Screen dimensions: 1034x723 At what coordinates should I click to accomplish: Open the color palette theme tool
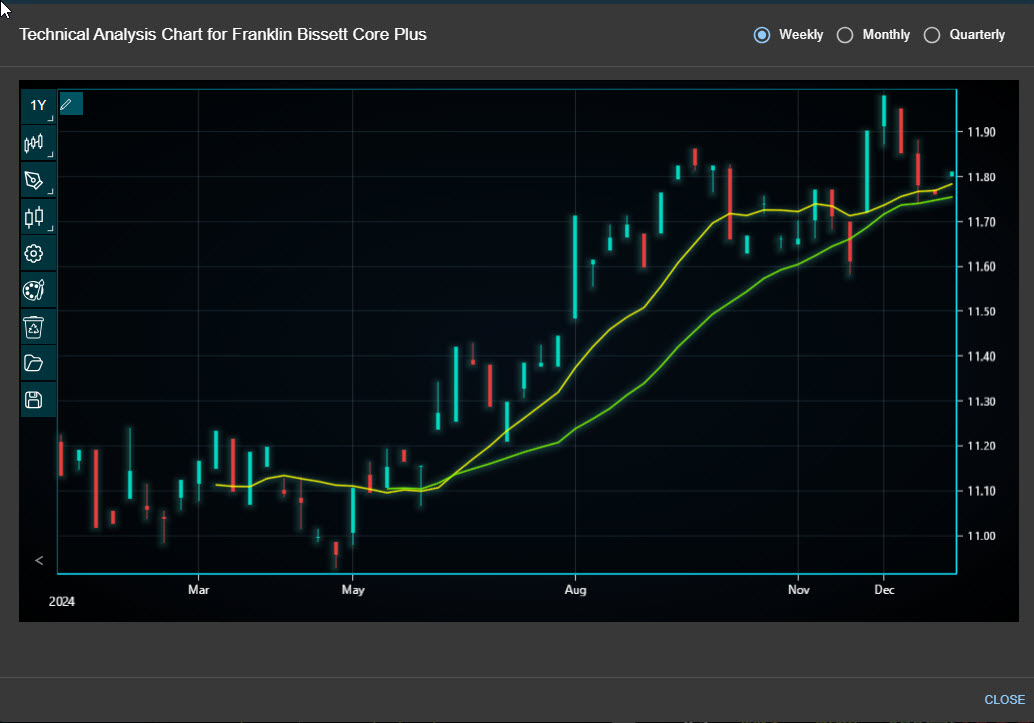coord(34,290)
